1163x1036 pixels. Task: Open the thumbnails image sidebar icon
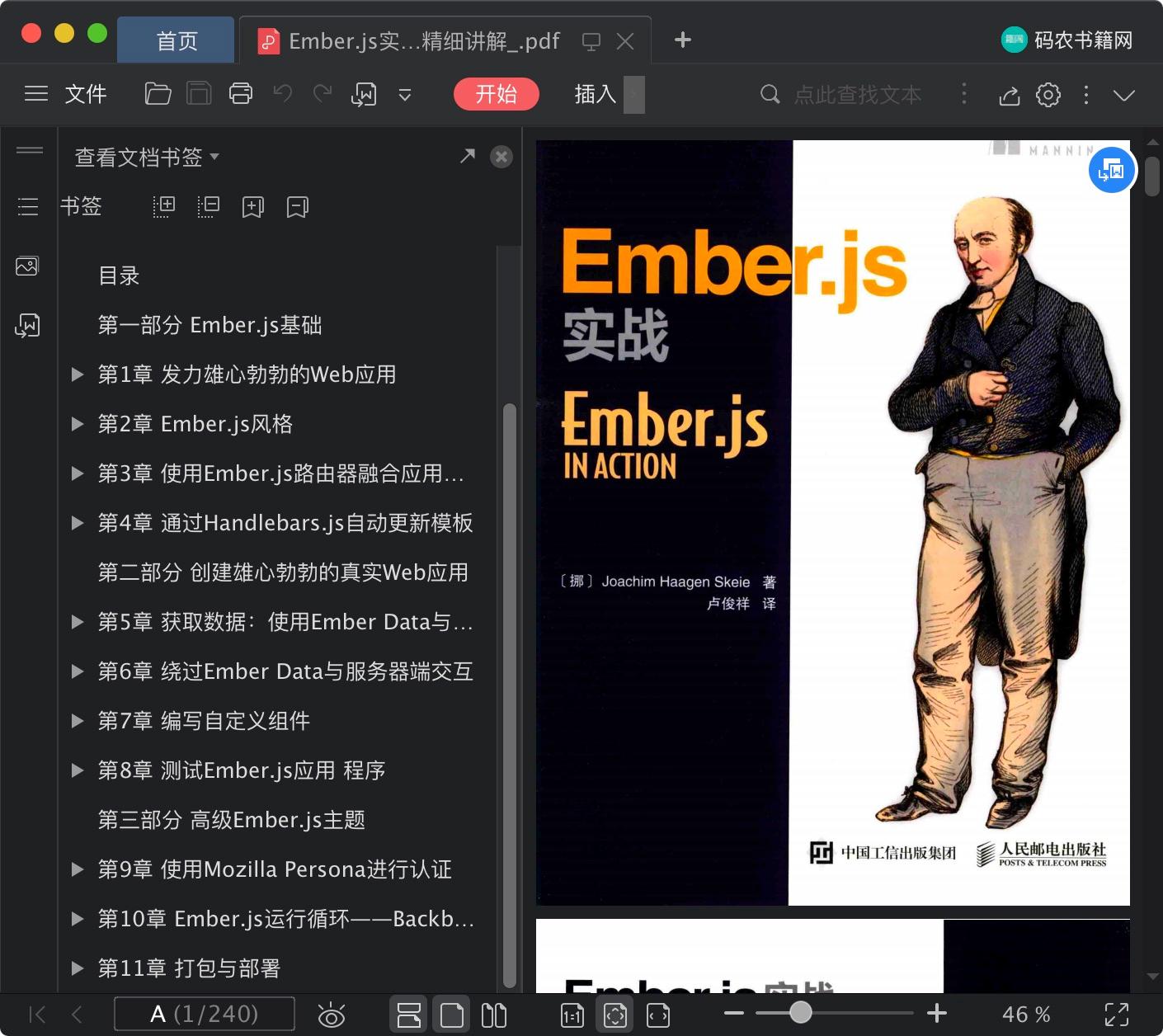pyautogui.click(x=27, y=266)
